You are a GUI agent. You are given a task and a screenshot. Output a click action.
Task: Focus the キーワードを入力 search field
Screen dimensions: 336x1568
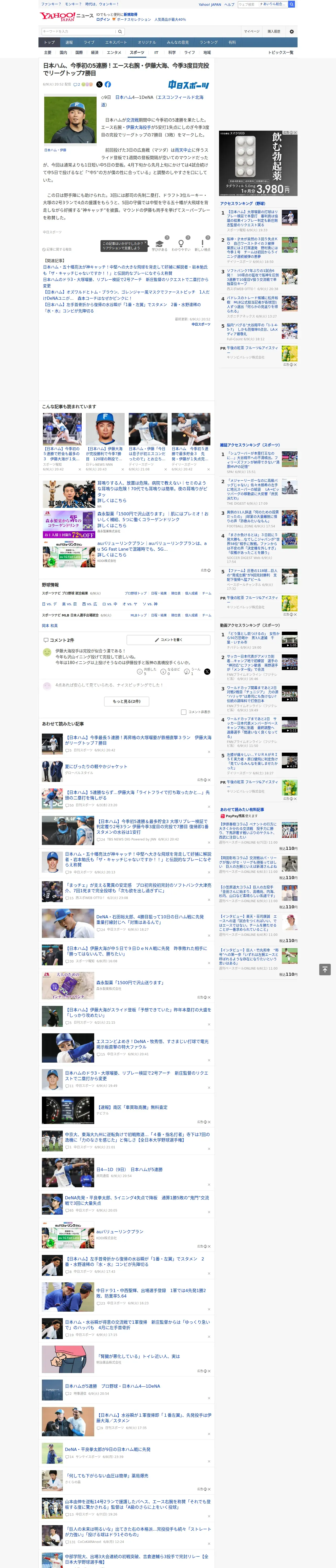(79, 32)
